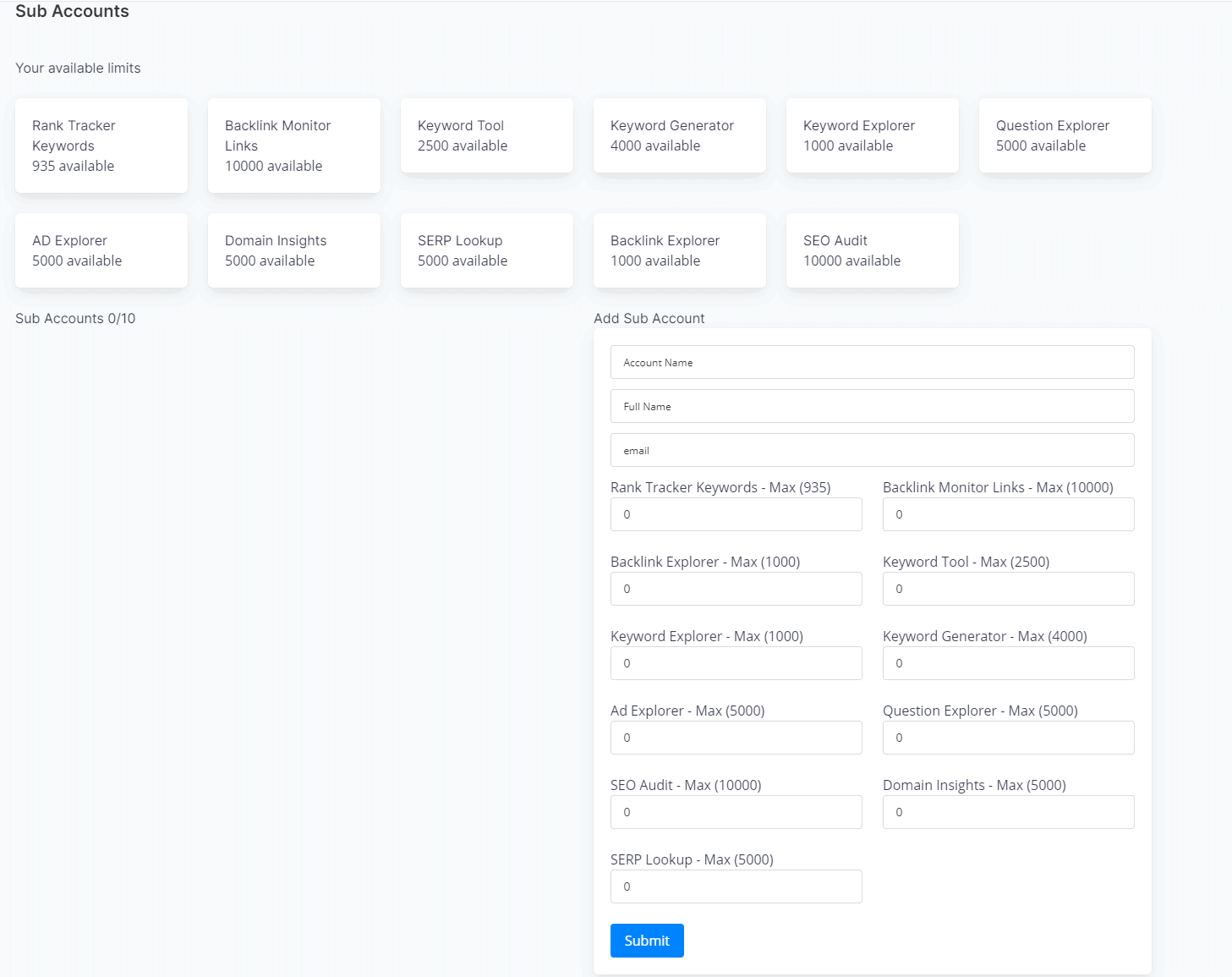
Task: Focus the Ad Explorer Max (5000) field
Action: [x=736, y=738]
